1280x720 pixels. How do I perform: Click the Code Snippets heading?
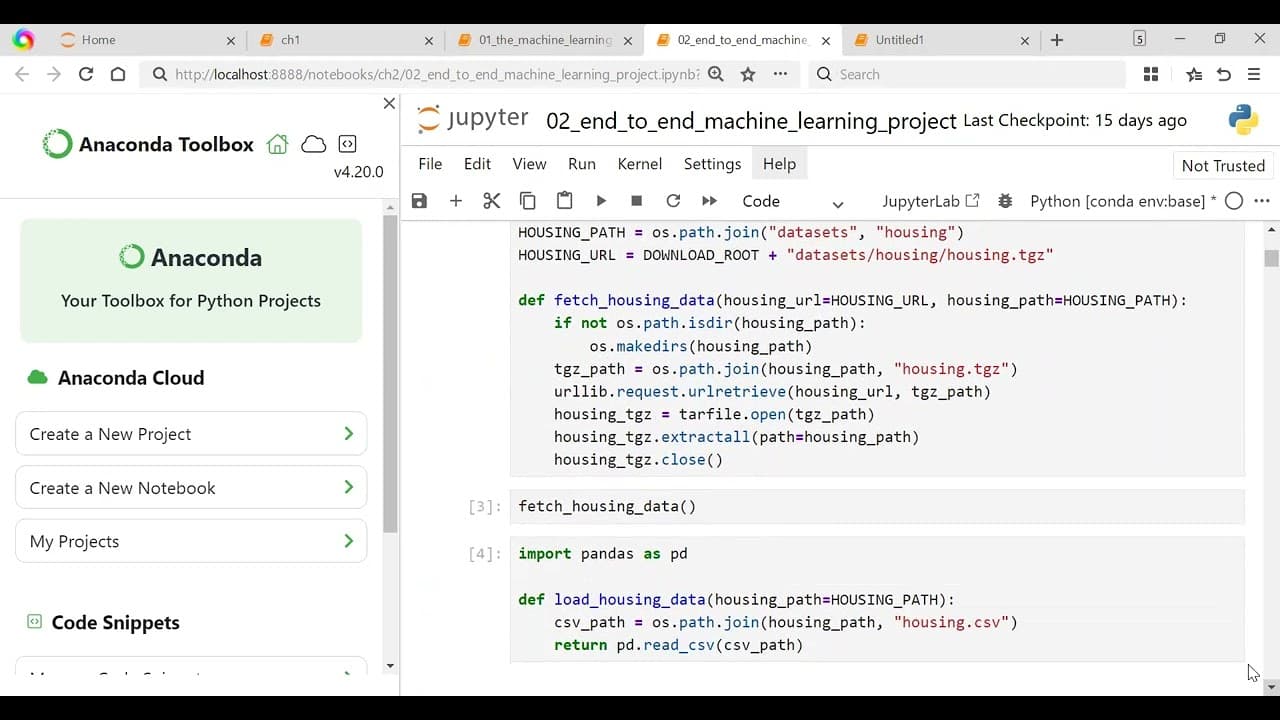point(115,622)
